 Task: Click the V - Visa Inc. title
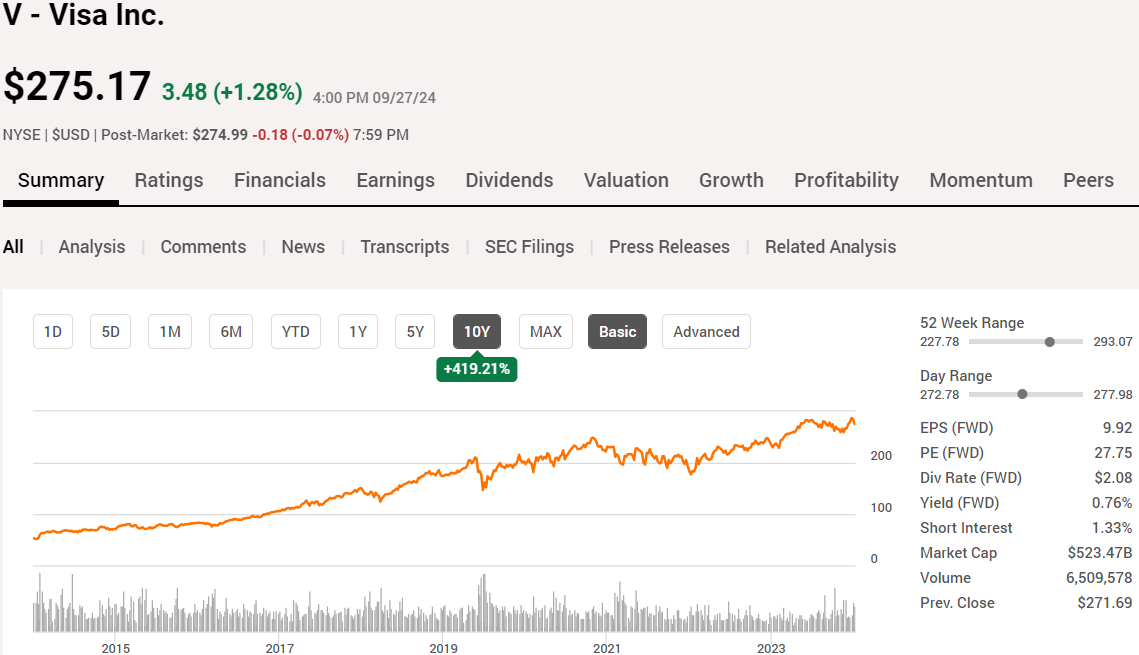[84, 15]
